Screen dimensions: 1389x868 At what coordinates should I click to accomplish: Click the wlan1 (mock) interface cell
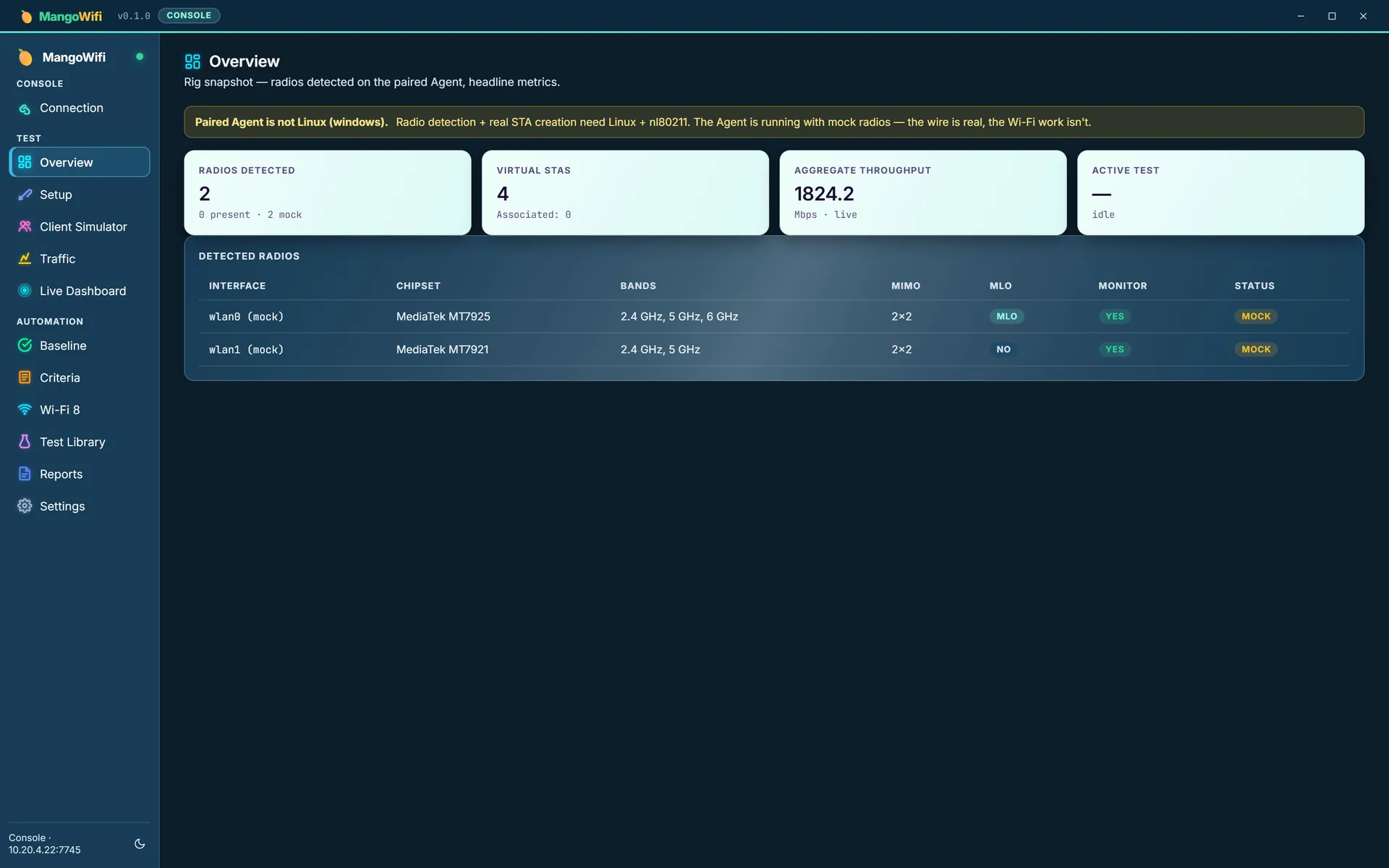(246, 349)
